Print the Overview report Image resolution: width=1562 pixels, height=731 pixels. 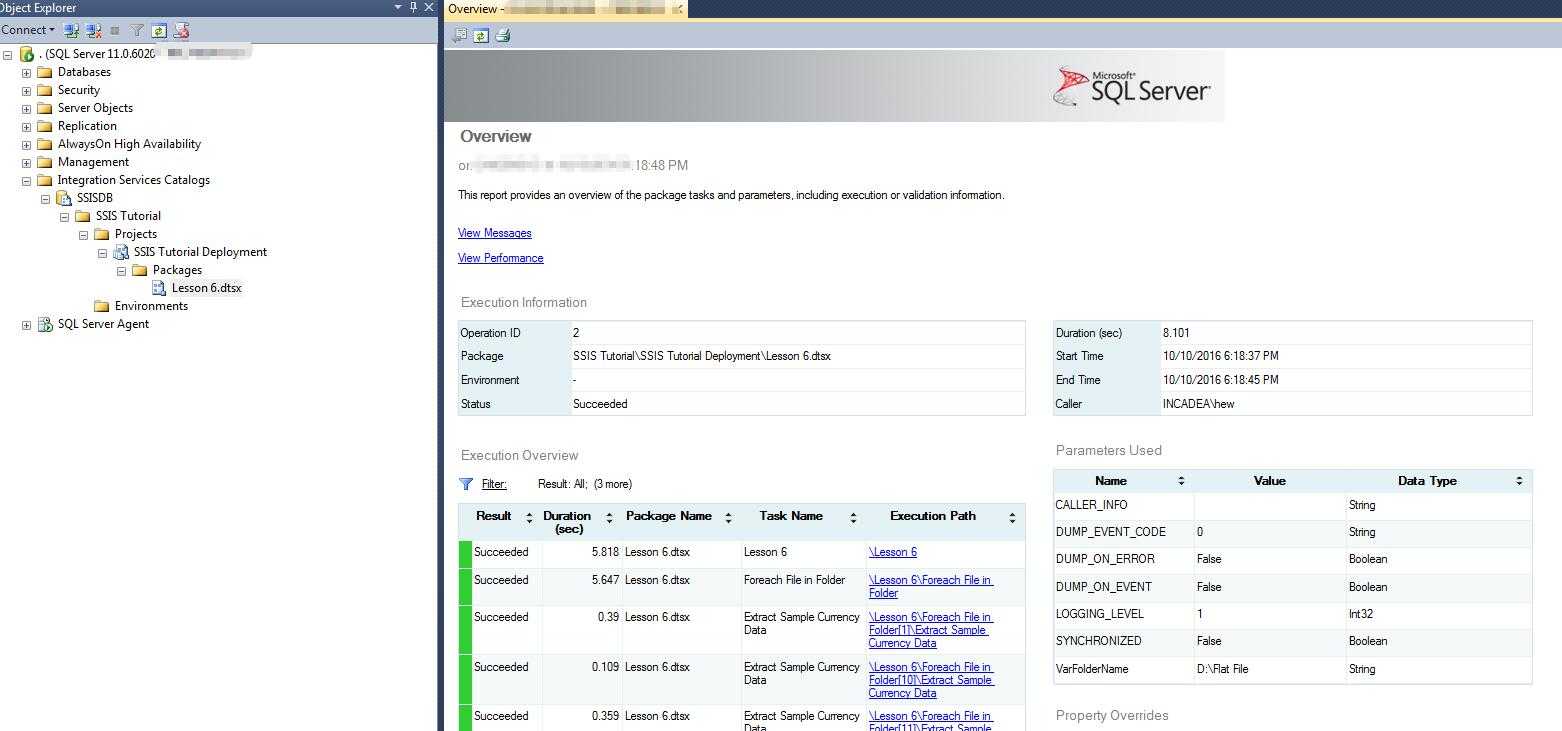503,35
